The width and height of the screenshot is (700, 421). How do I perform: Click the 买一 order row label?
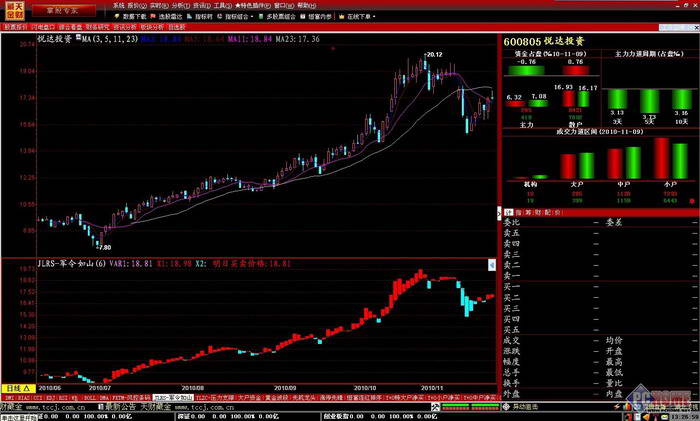pyautogui.click(x=512, y=287)
